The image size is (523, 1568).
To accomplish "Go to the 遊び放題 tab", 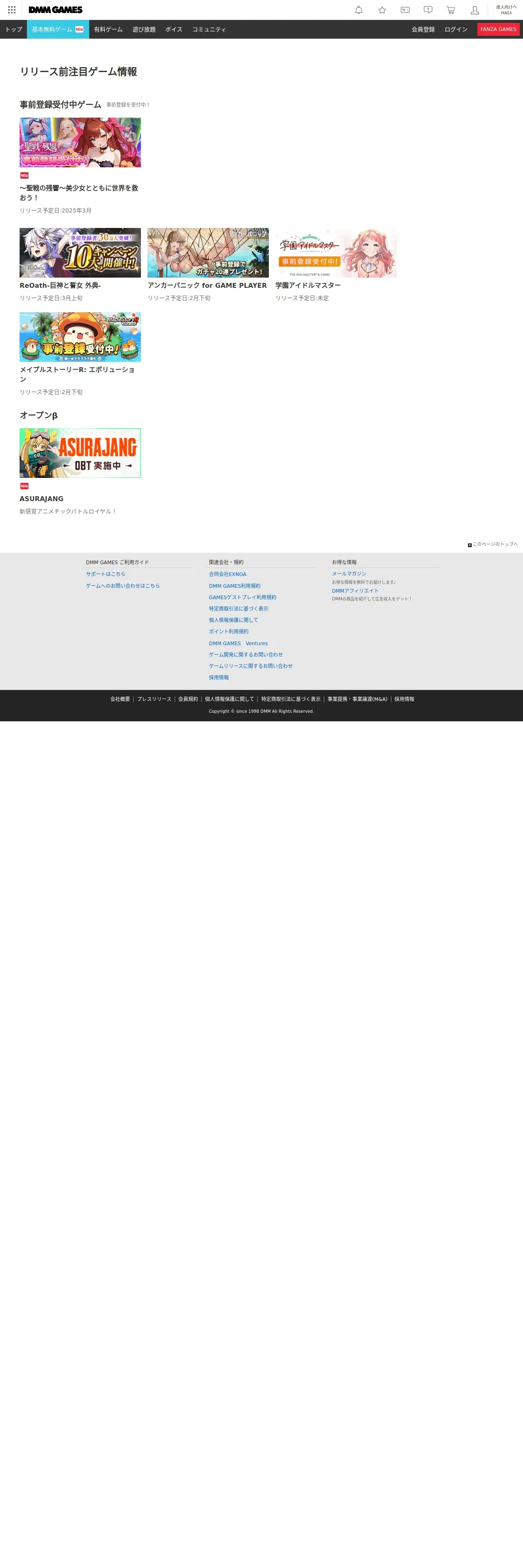I will 144,29.
